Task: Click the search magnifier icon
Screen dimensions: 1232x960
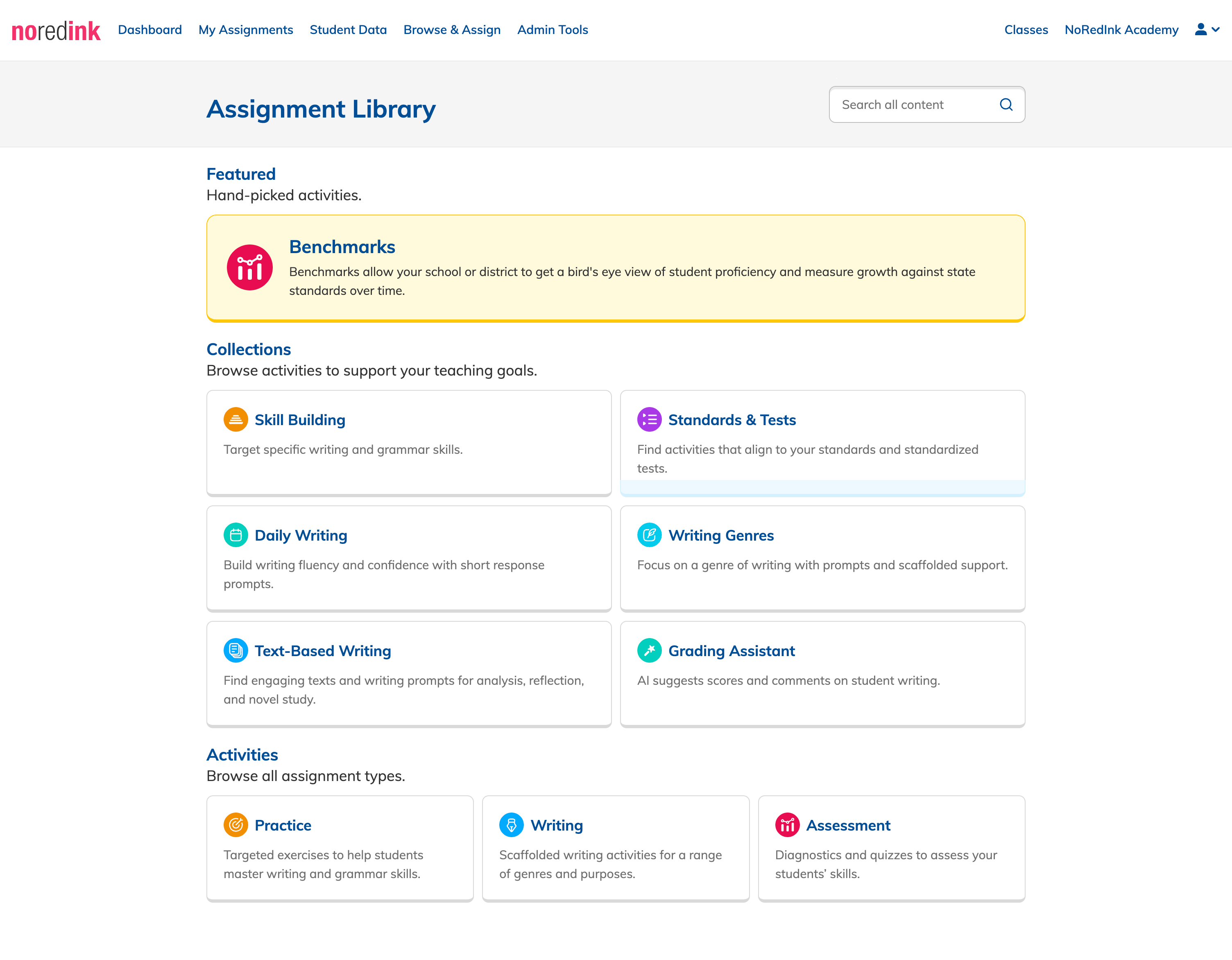Action: click(1006, 104)
